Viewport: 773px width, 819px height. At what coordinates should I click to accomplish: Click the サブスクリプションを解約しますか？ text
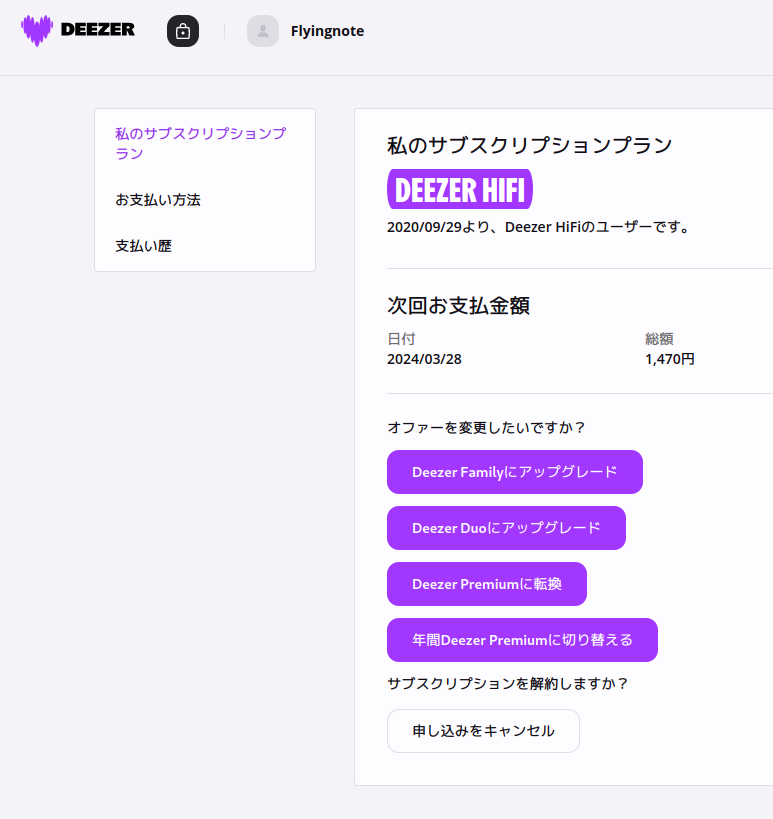[x=507, y=684]
